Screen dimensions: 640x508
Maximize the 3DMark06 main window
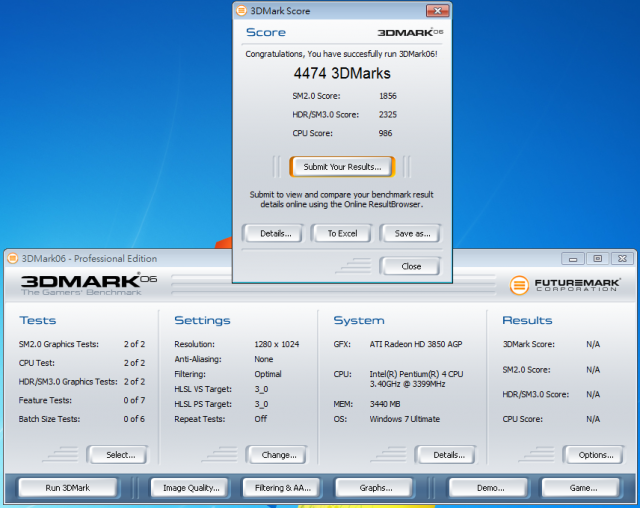coord(597,259)
